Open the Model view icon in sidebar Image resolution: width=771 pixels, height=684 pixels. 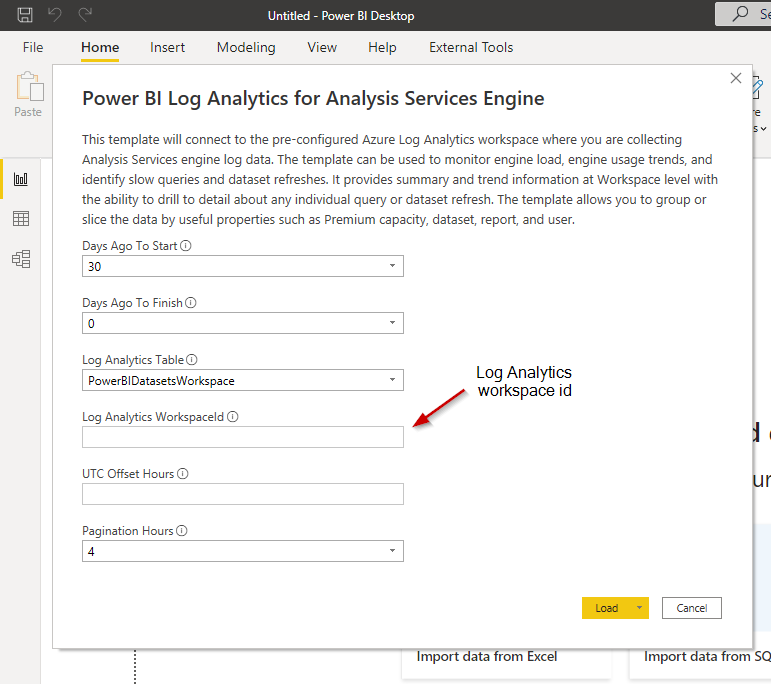tap(21, 259)
